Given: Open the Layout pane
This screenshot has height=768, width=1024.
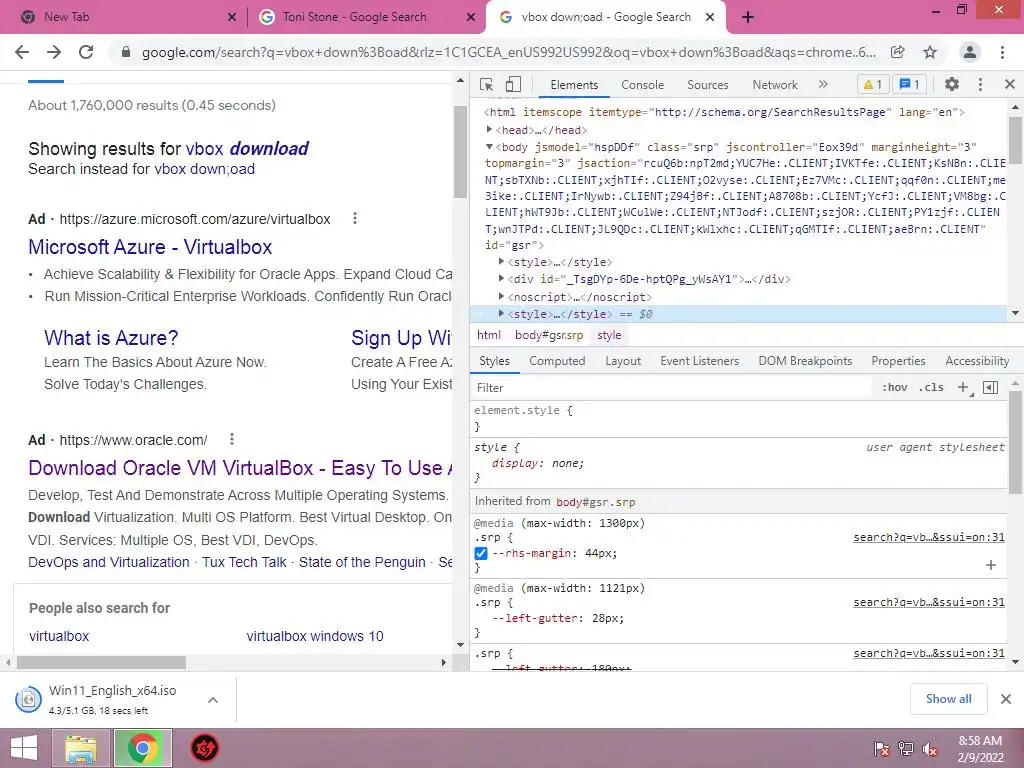Looking at the screenshot, I should pos(622,360).
